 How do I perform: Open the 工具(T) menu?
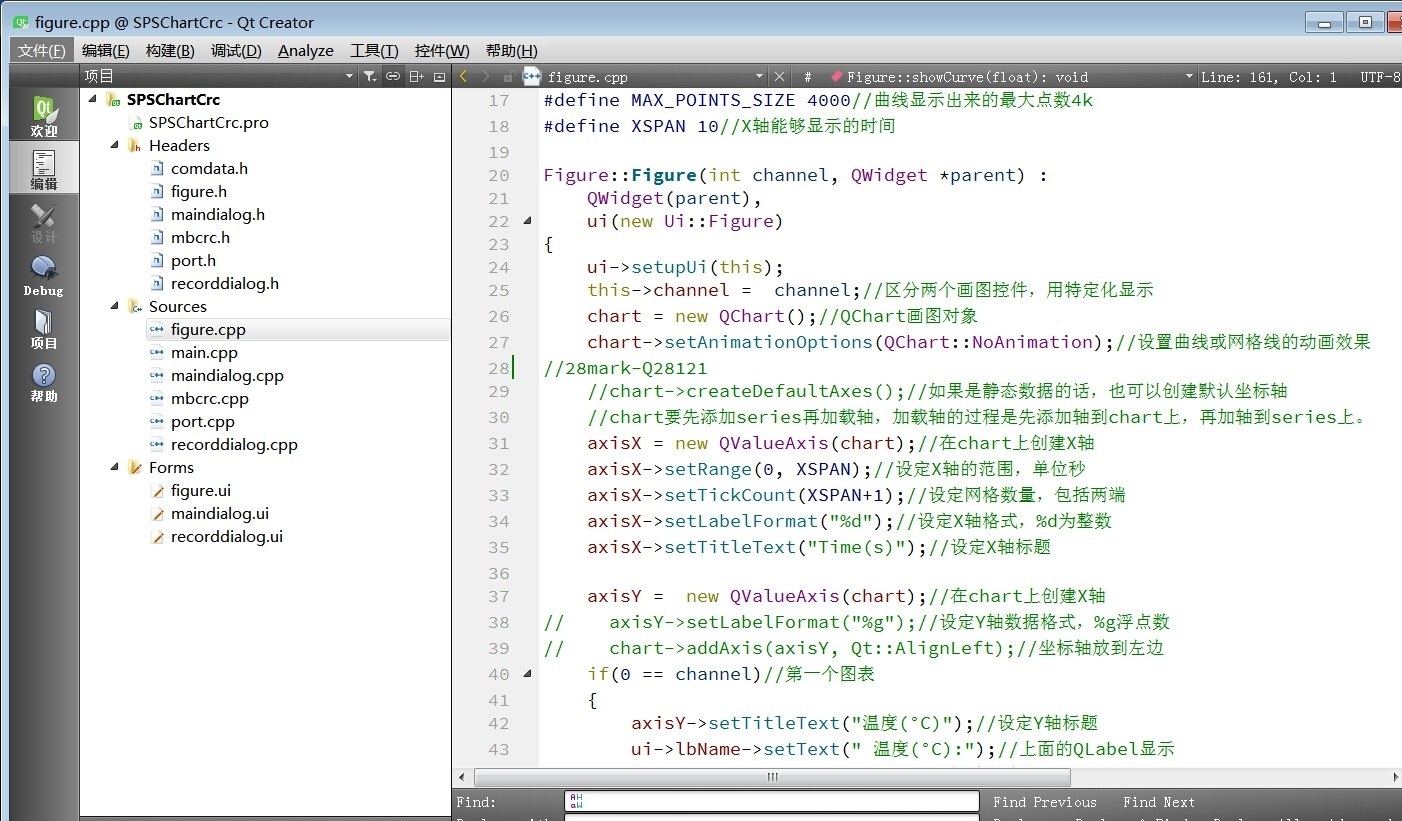click(x=374, y=50)
